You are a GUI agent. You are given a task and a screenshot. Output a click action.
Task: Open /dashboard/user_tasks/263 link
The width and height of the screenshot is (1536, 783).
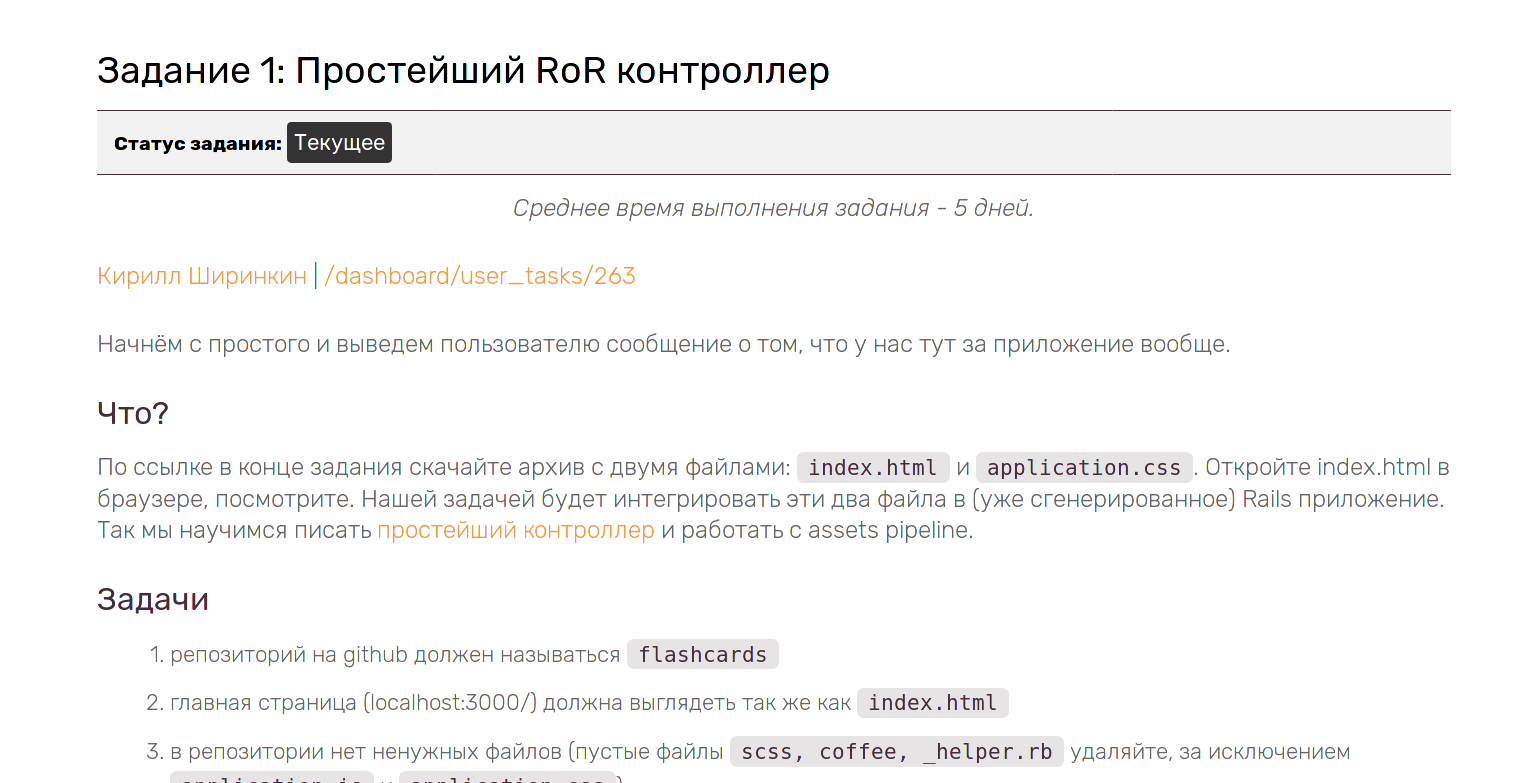(480, 276)
